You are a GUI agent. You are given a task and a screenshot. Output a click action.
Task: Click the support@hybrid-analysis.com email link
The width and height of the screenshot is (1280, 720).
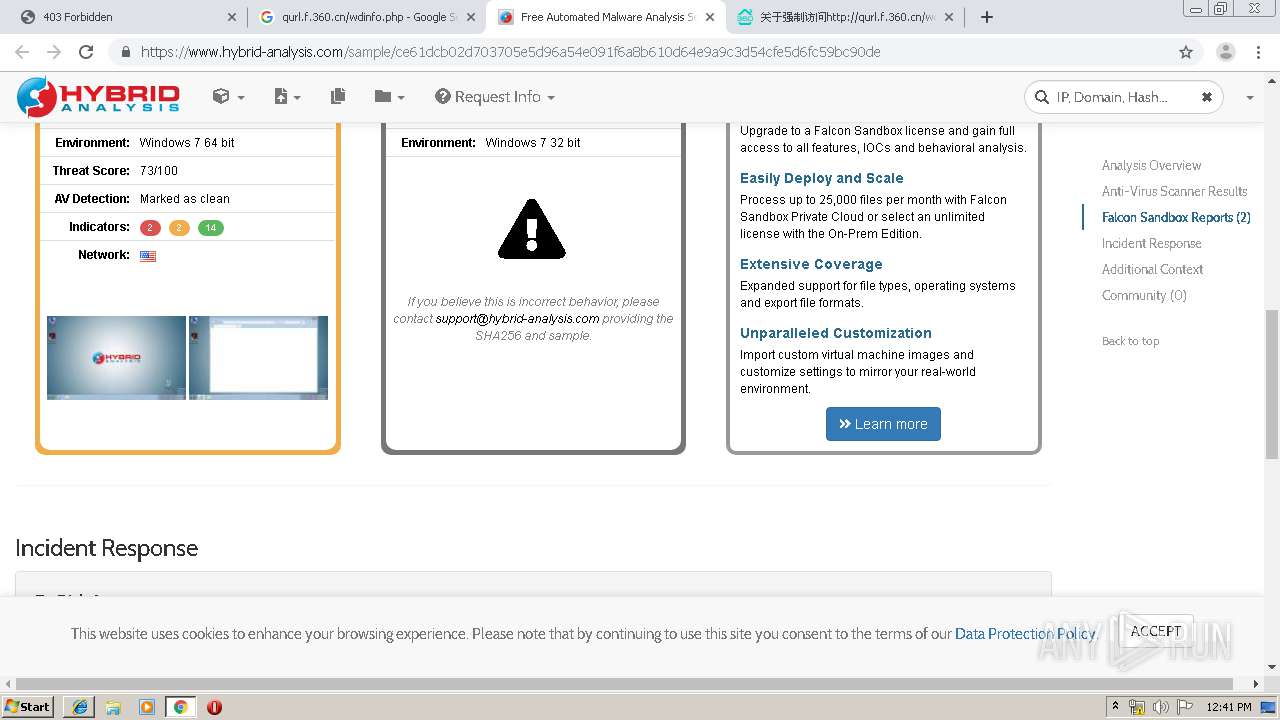click(x=517, y=319)
